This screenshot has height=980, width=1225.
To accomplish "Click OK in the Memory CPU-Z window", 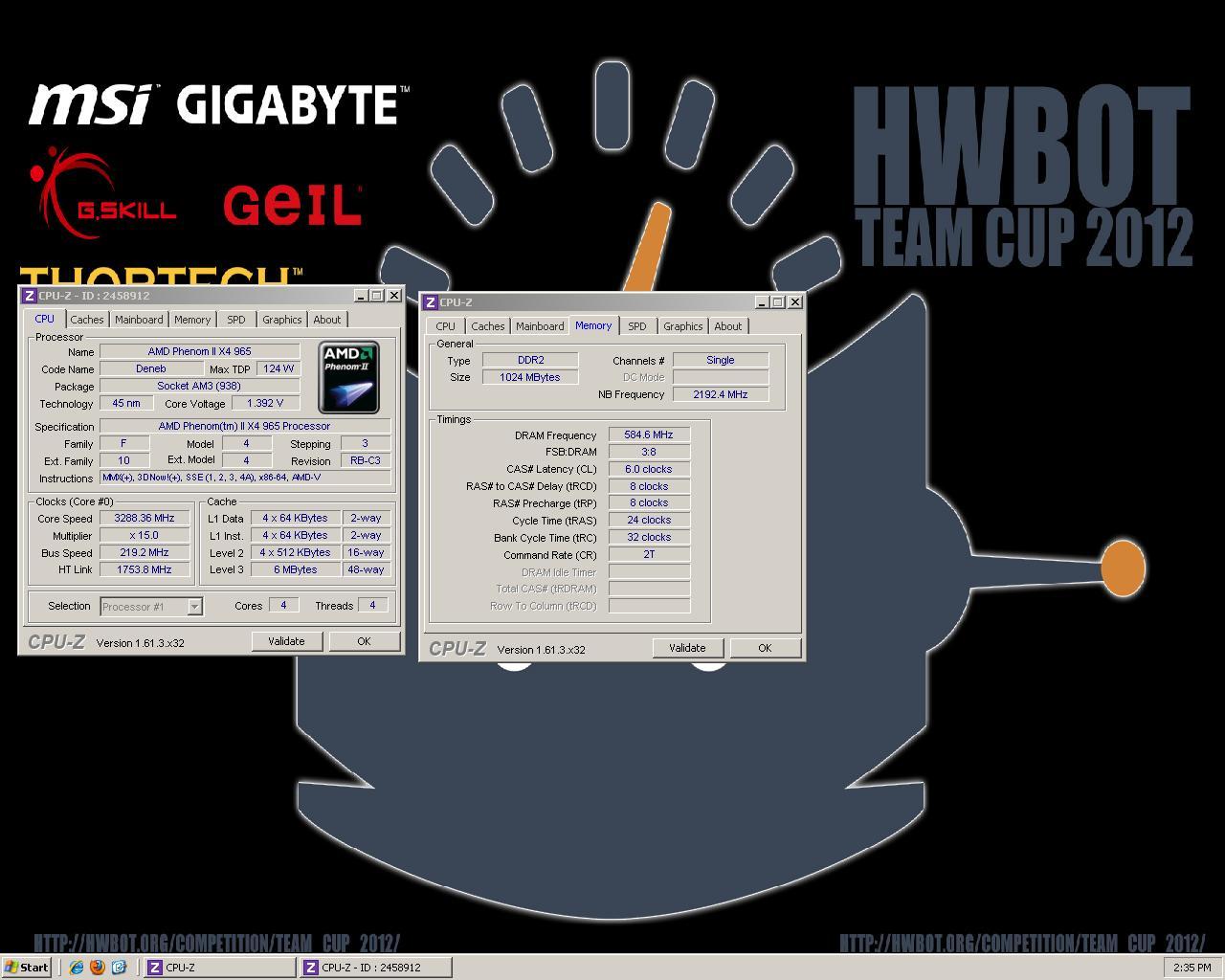I will (x=765, y=648).
